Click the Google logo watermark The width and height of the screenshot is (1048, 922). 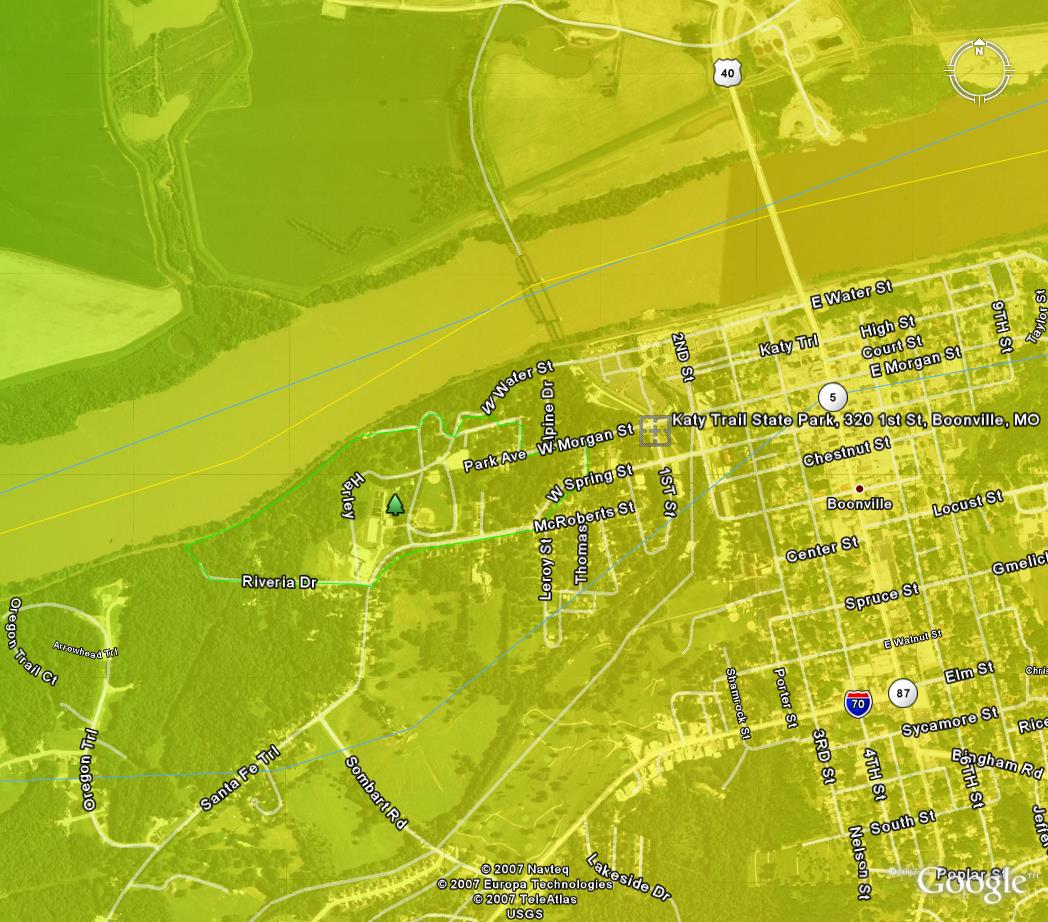(970, 882)
